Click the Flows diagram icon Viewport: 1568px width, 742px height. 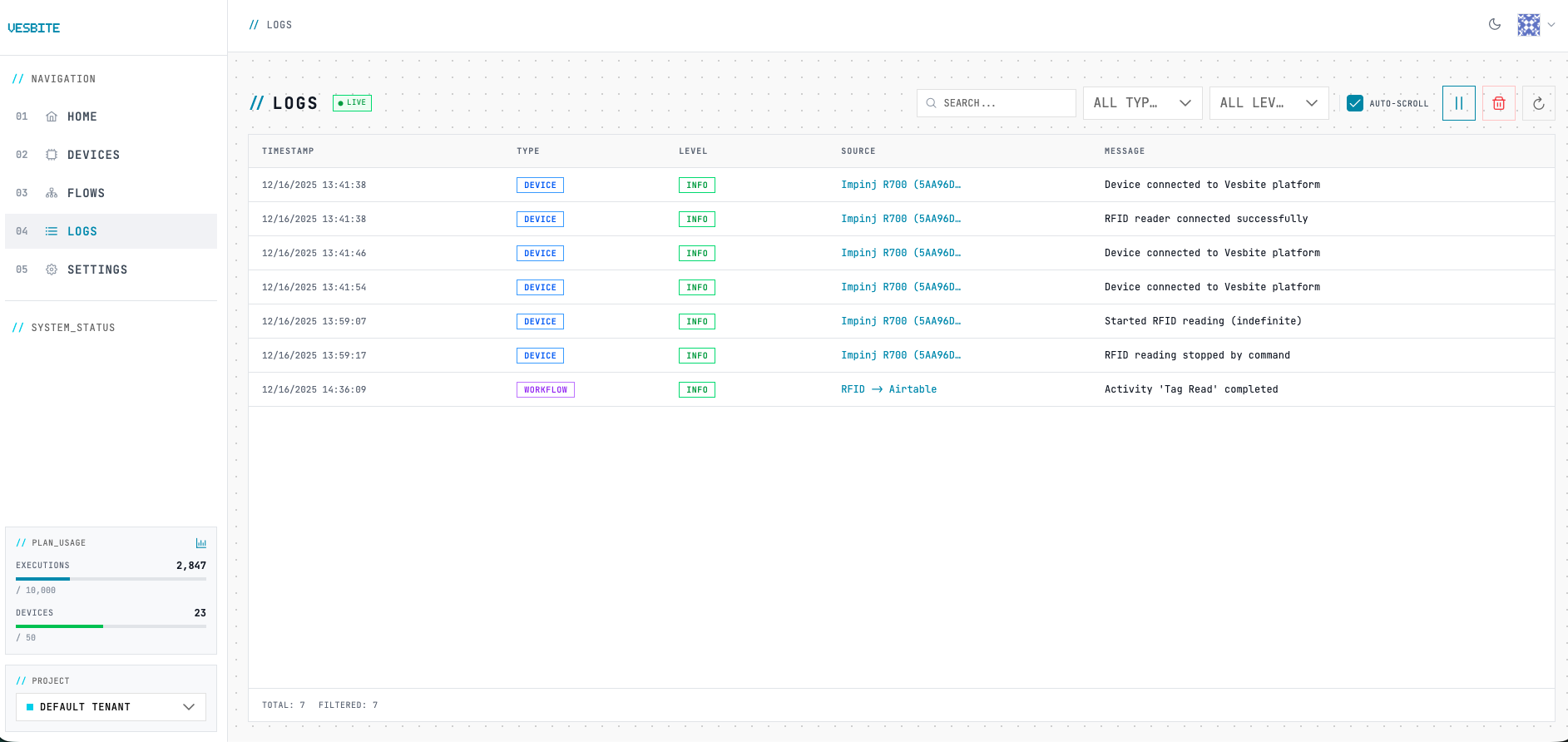click(x=52, y=193)
